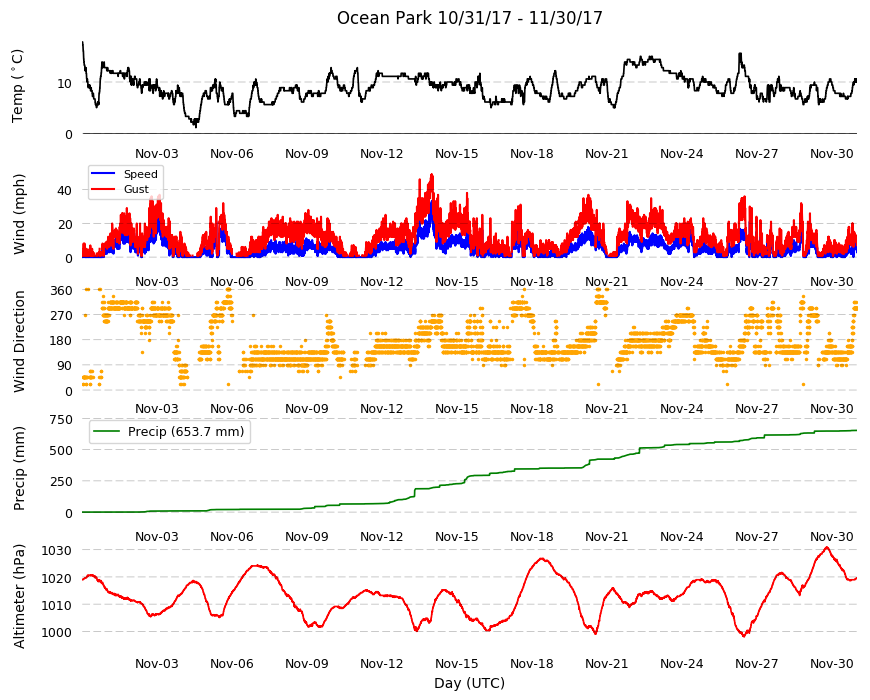The height and width of the screenshot is (700, 870).
Task: Click the Day (UTC) axis label
Action: tap(469, 683)
